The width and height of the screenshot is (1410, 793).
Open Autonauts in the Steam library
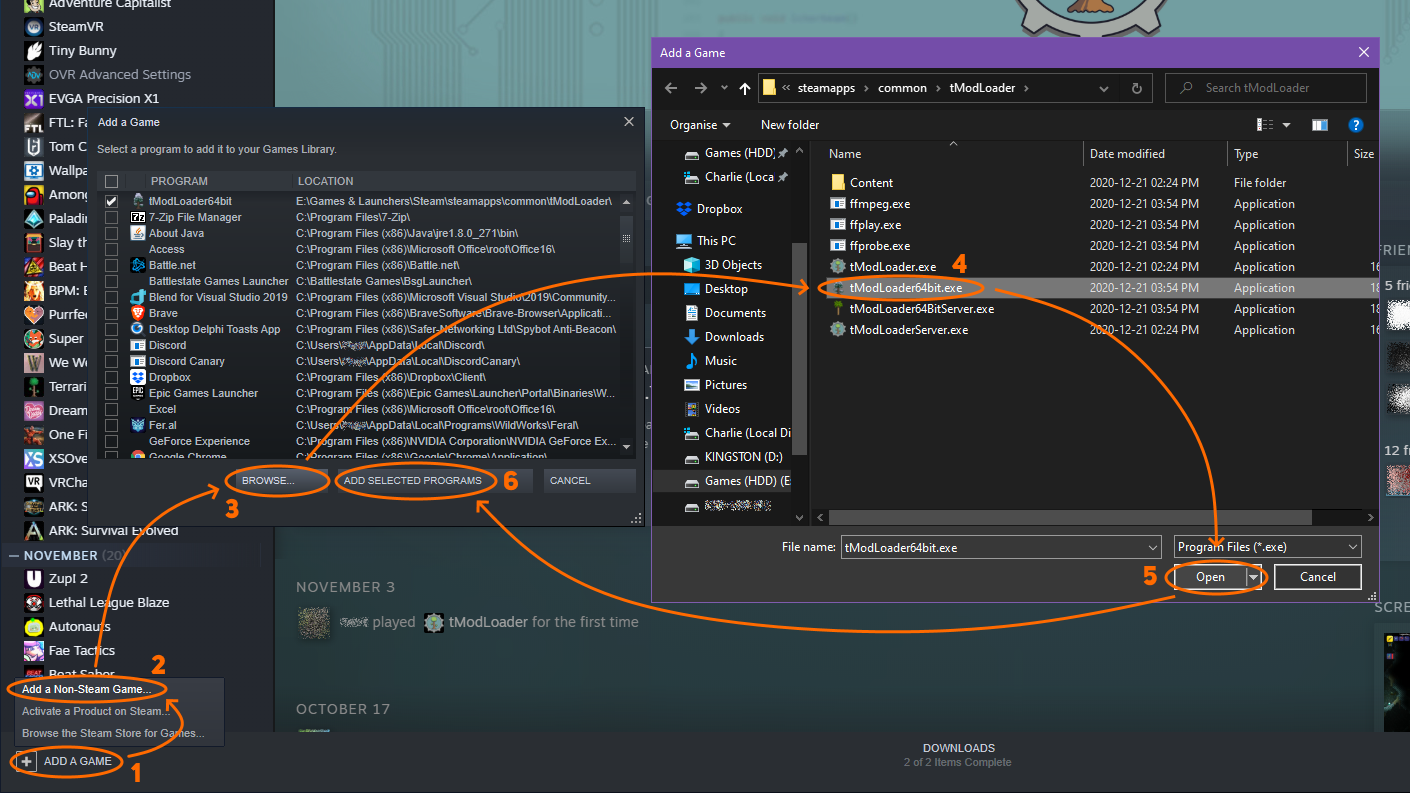pos(81,626)
